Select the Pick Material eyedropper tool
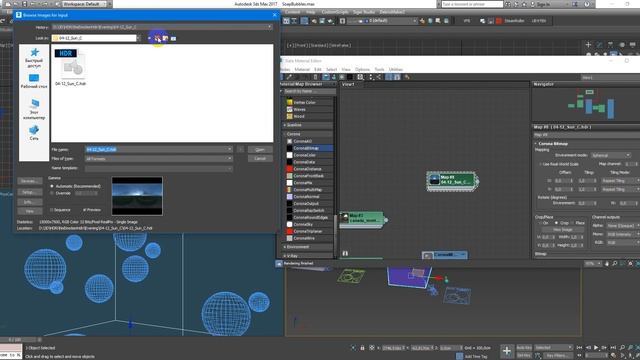This screenshot has height=360, width=640. pyautogui.click(x=289, y=77)
